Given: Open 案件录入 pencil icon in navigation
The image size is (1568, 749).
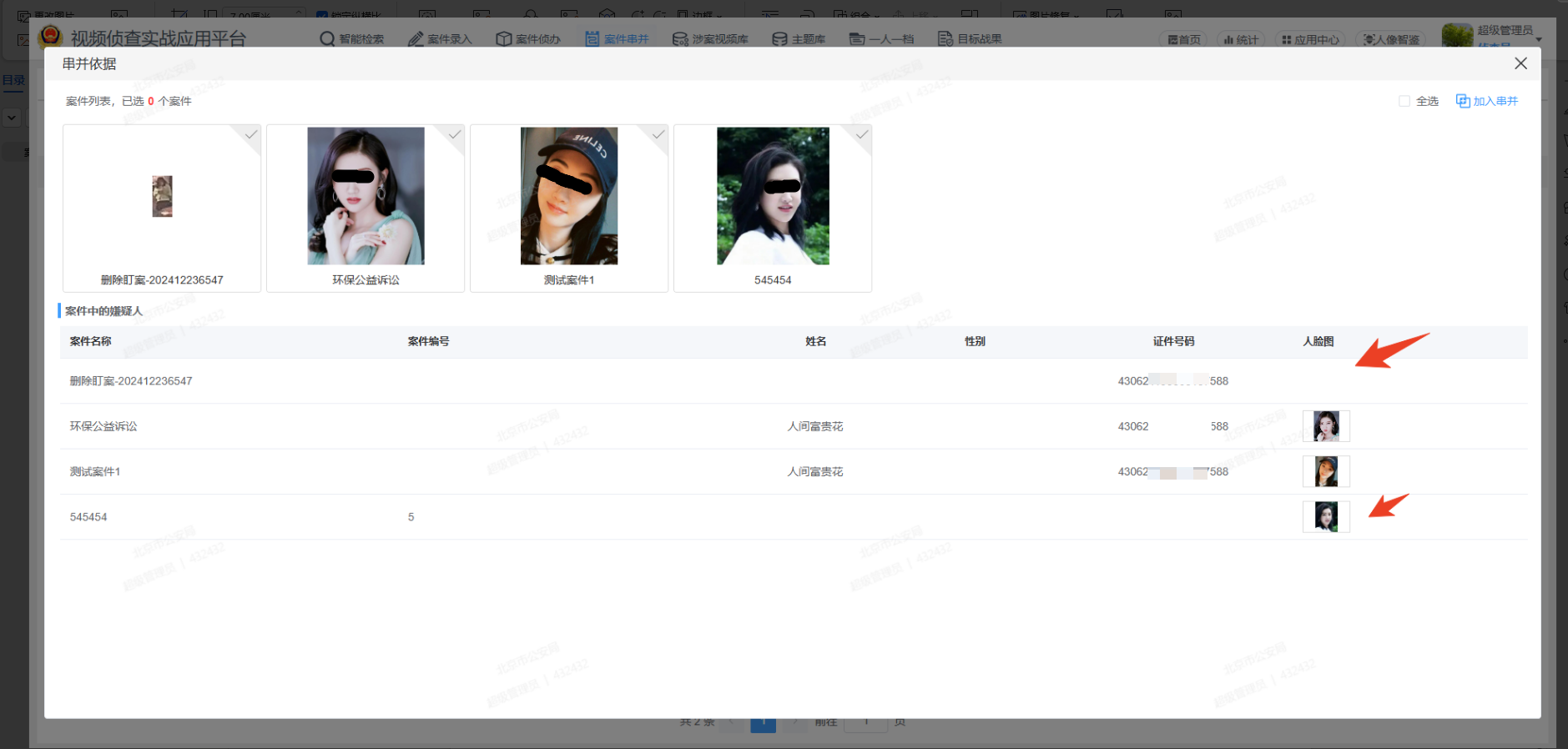Looking at the screenshot, I should click(x=416, y=39).
